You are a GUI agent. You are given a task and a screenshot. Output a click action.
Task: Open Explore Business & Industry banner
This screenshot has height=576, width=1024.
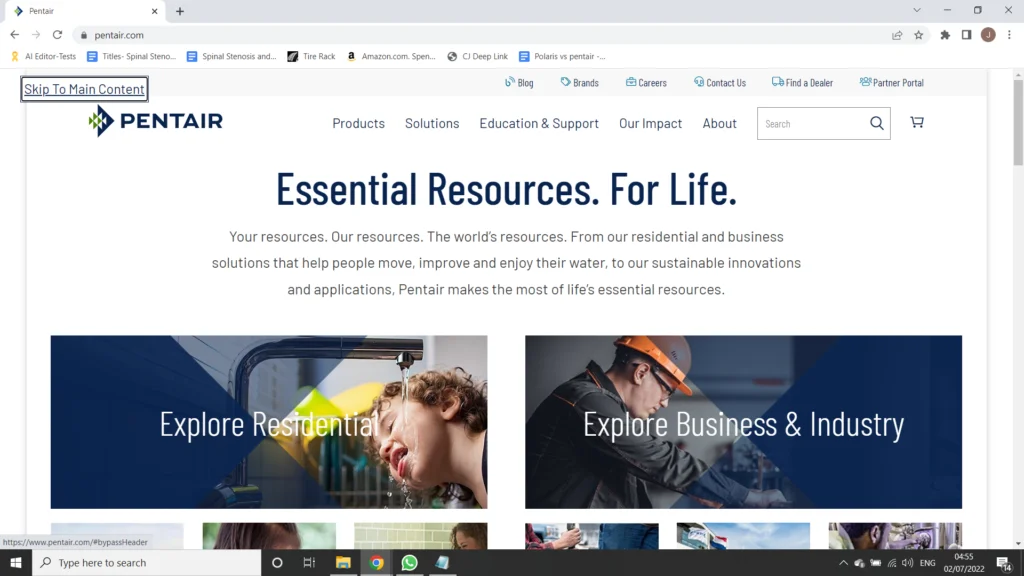tap(743, 422)
